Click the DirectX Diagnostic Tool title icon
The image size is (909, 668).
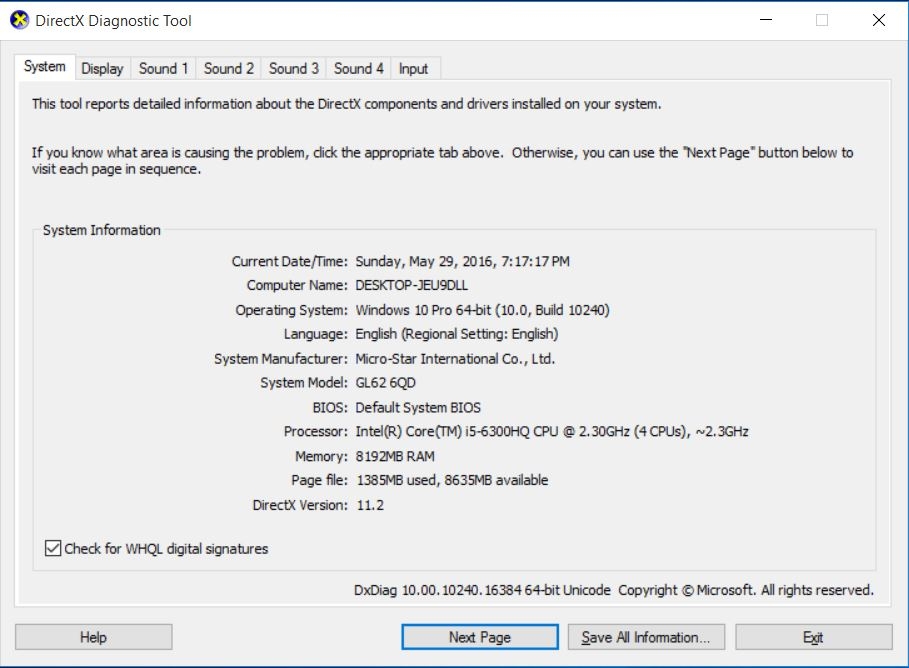coord(19,20)
